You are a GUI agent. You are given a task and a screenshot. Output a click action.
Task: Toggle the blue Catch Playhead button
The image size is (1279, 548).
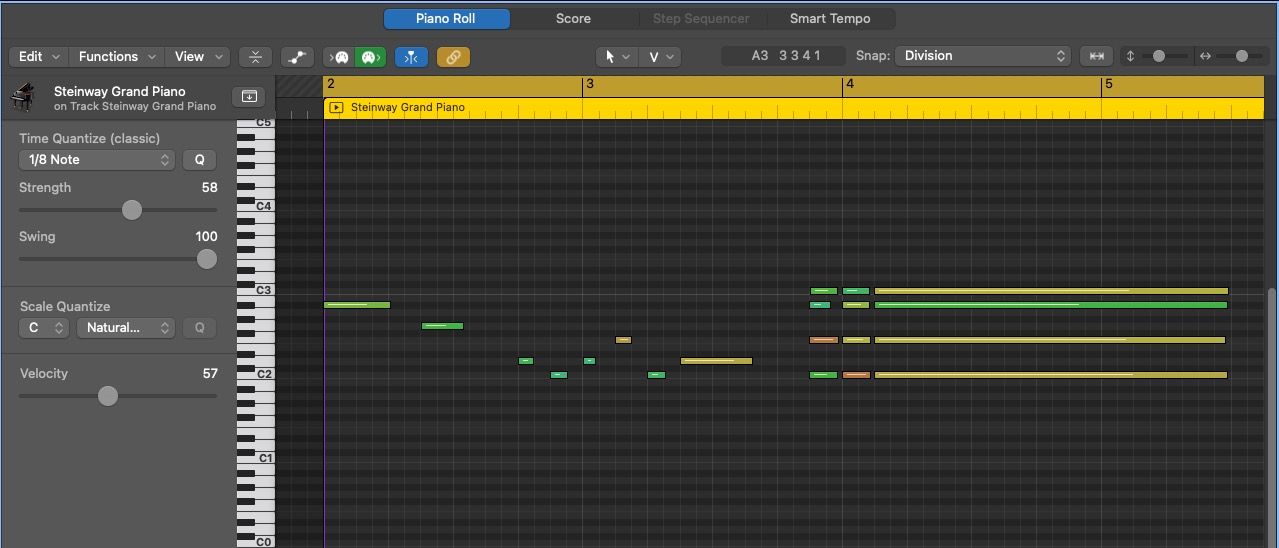(411, 57)
